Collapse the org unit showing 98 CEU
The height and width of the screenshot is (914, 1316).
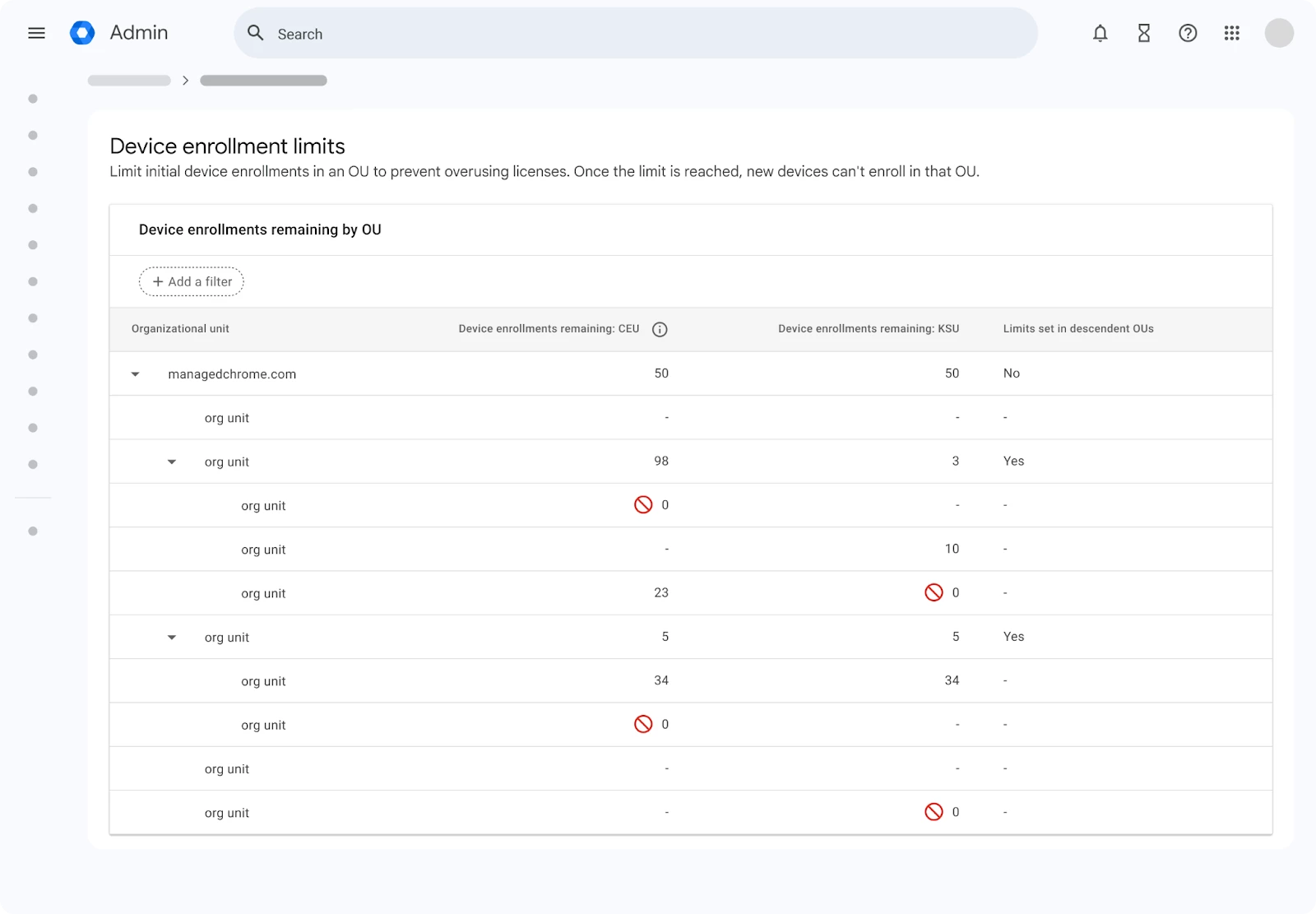pyautogui.click(x=172, y=462)
